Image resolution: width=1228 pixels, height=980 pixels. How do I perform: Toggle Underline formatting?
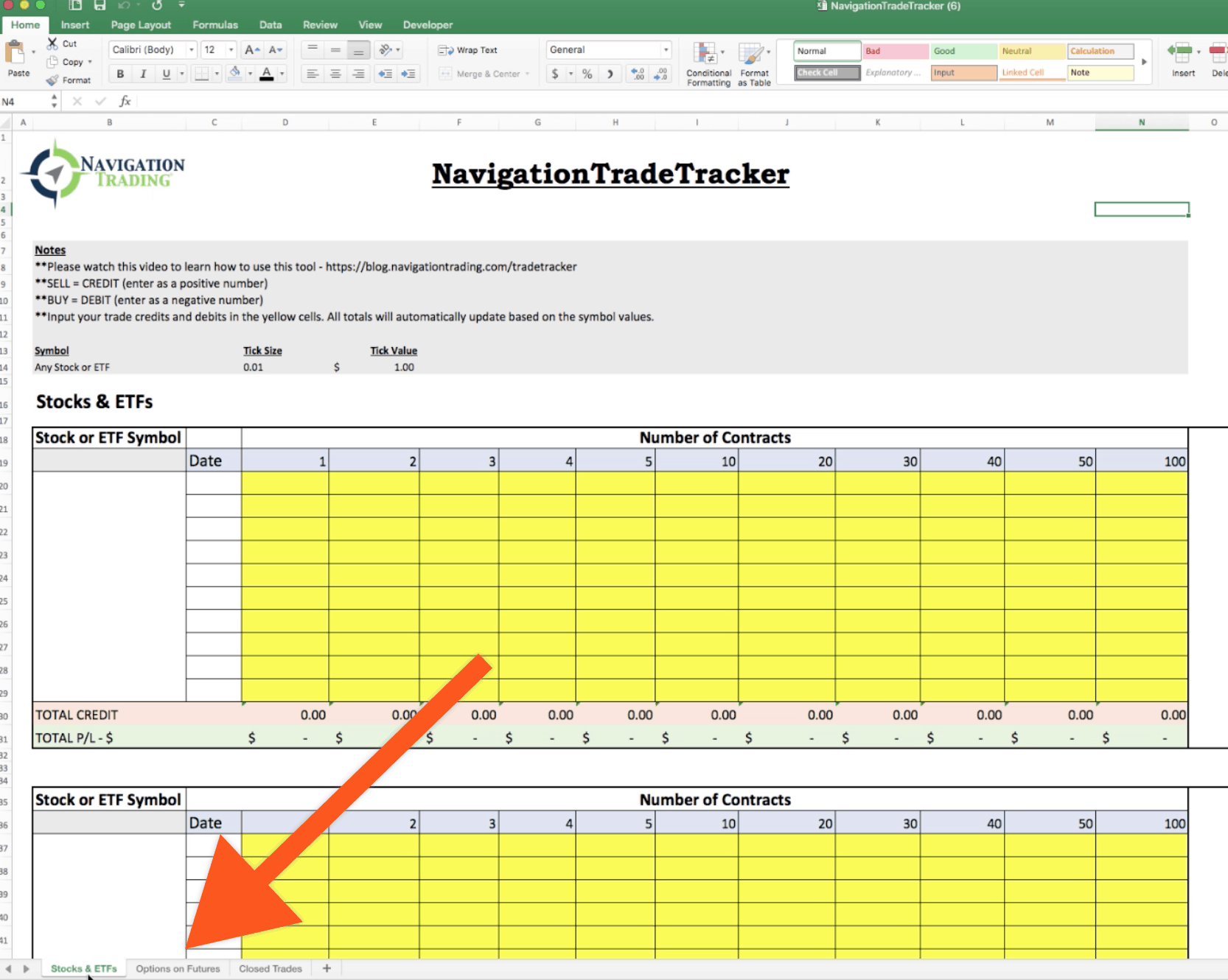[x=166, y=74]
